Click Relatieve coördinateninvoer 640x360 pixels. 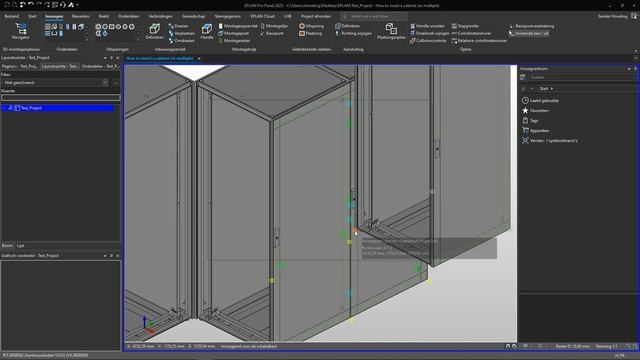coord(479,41)
